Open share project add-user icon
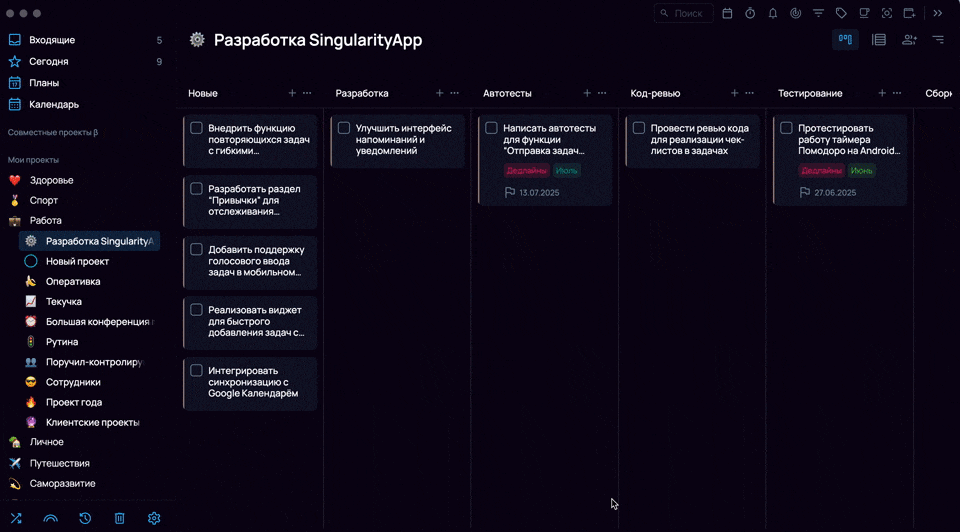This screenshot has height=532, width=960. (909, 40)
